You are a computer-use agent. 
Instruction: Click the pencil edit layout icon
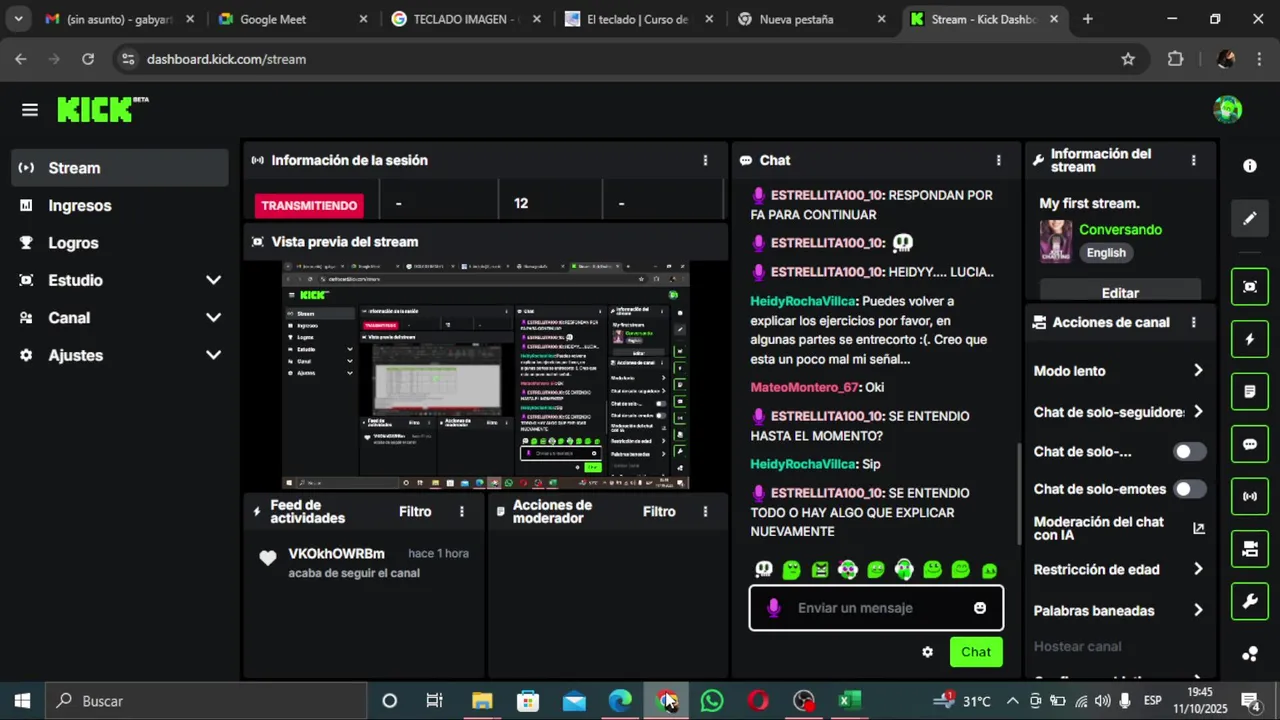point(1250,218)
